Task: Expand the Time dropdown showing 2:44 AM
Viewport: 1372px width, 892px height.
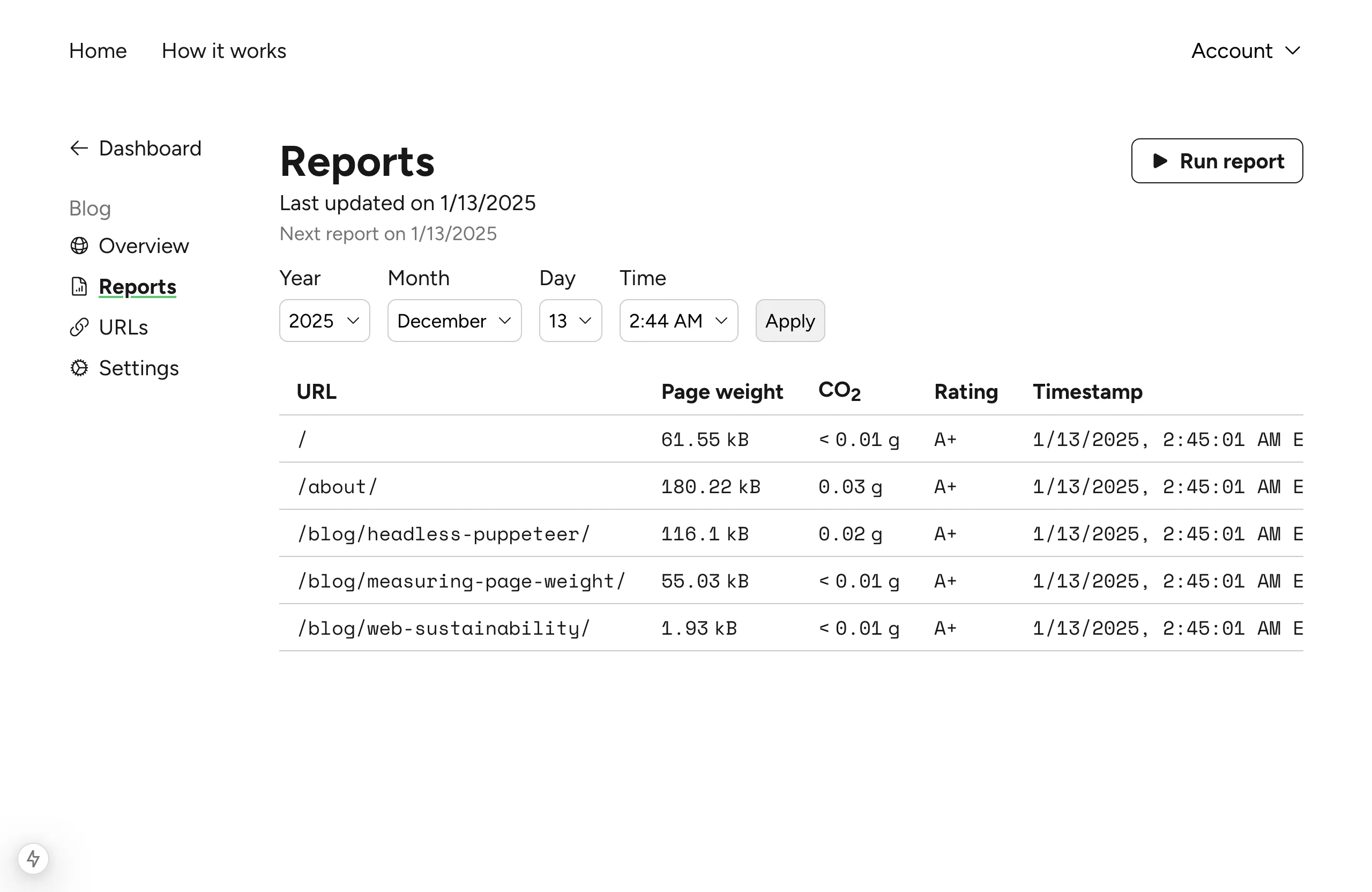Action: 678,321
